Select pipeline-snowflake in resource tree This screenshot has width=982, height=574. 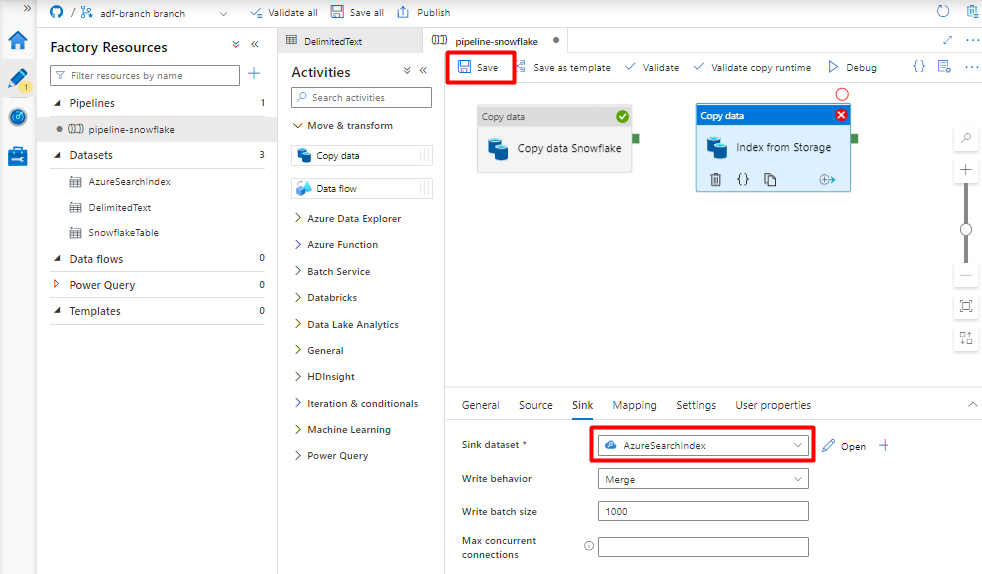[131, 130]
